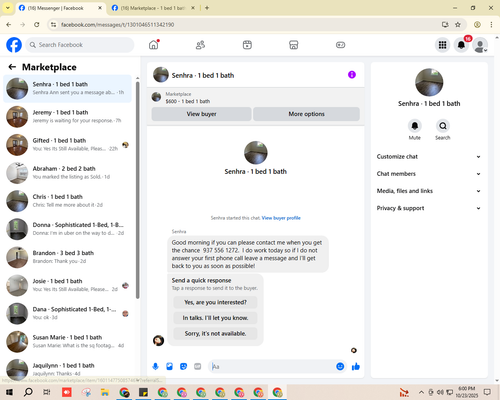Open the taskbar clock showing 6:00 PM
This screenshot has width=500, height=400.
click(466, 392)
